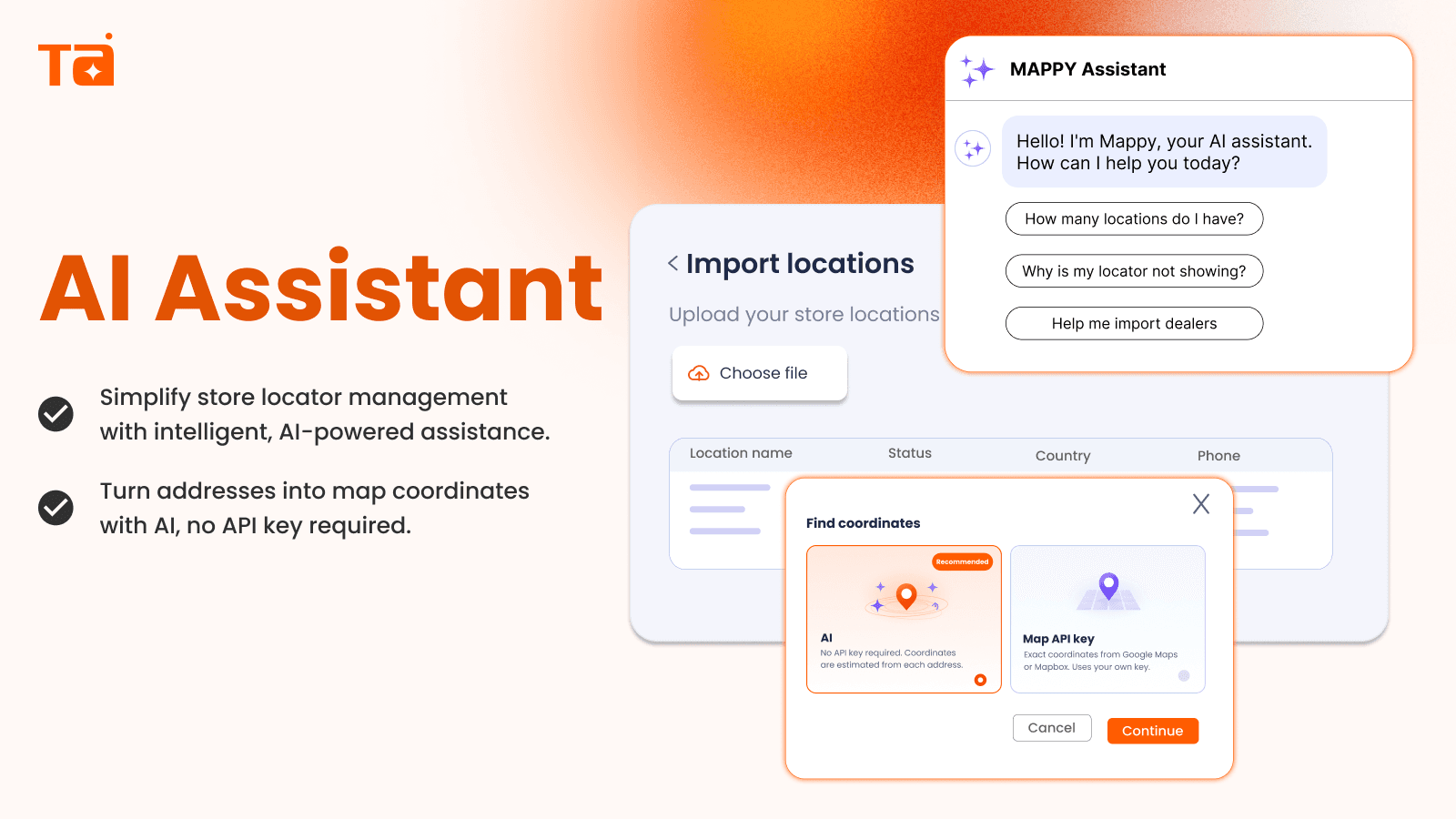Click 'No API key required' description text
Image resolution: width=1456 pixels, height=819 pixels.
click(x=892, y=659)
